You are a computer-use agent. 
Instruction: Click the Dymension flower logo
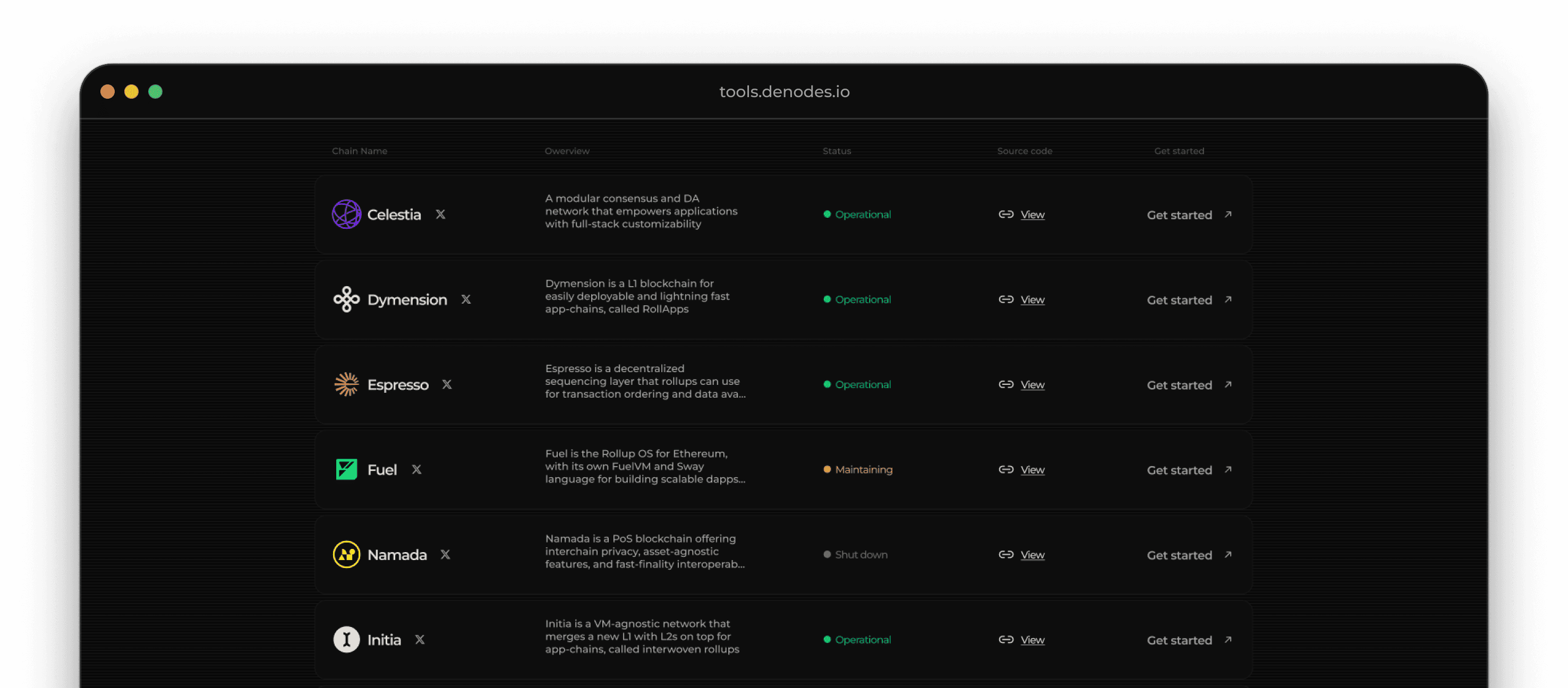pos(346,299)
